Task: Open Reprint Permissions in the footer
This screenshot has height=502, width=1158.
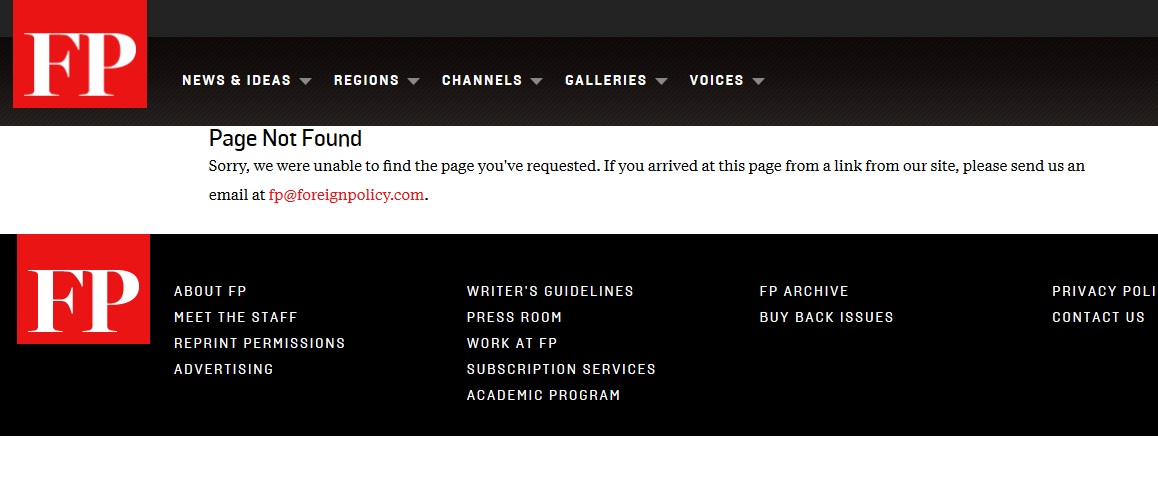Action: 259,343
